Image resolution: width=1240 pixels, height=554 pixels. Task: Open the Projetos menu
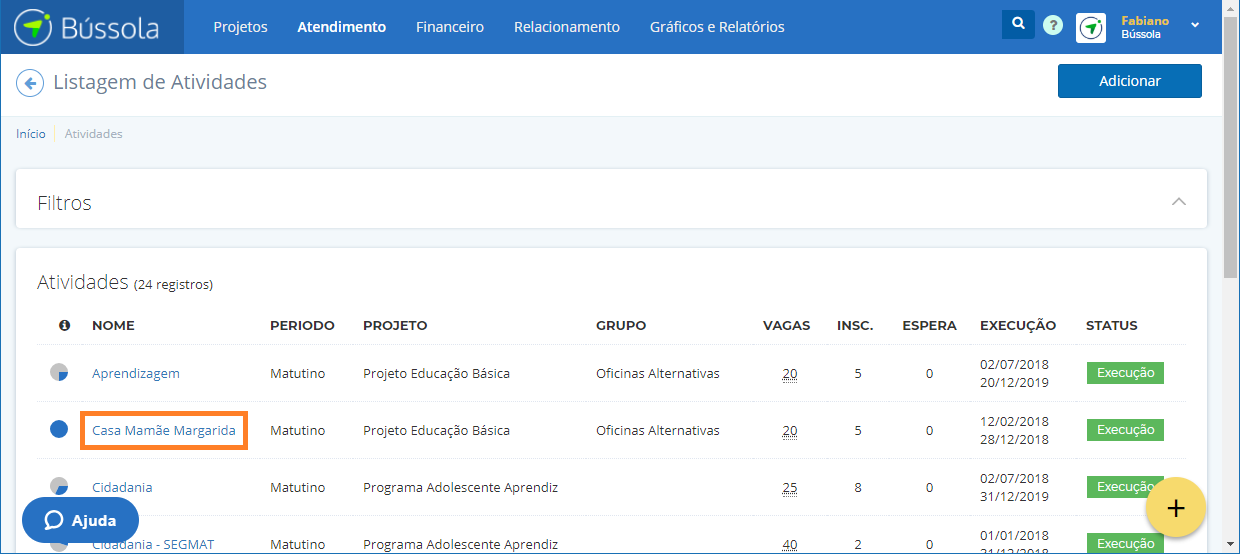[x=240, y=27]
